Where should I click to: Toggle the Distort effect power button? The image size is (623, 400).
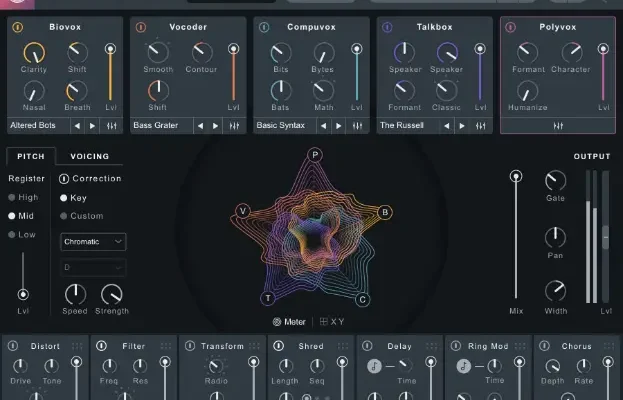(14, 346)
